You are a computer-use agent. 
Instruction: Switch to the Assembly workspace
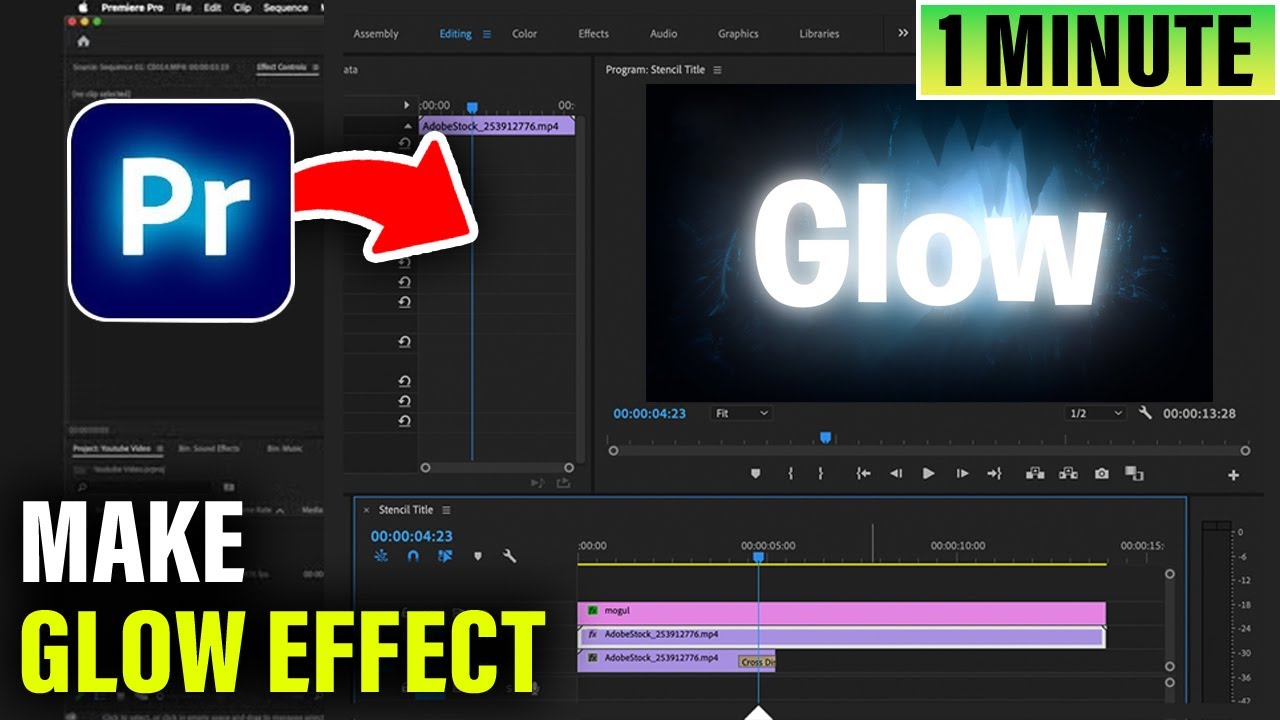(376, 34)
